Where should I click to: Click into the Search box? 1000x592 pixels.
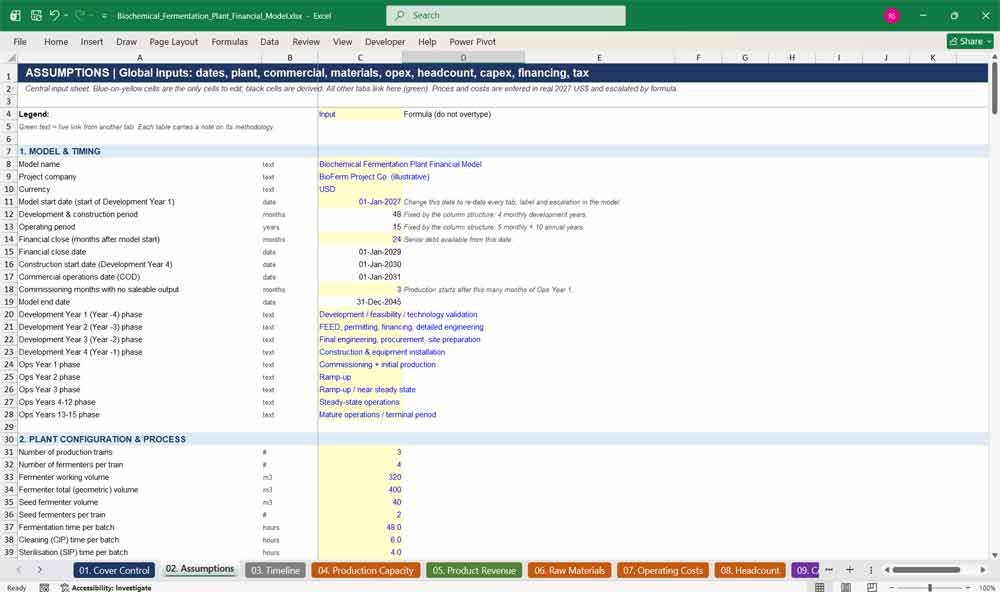(506, 15)
